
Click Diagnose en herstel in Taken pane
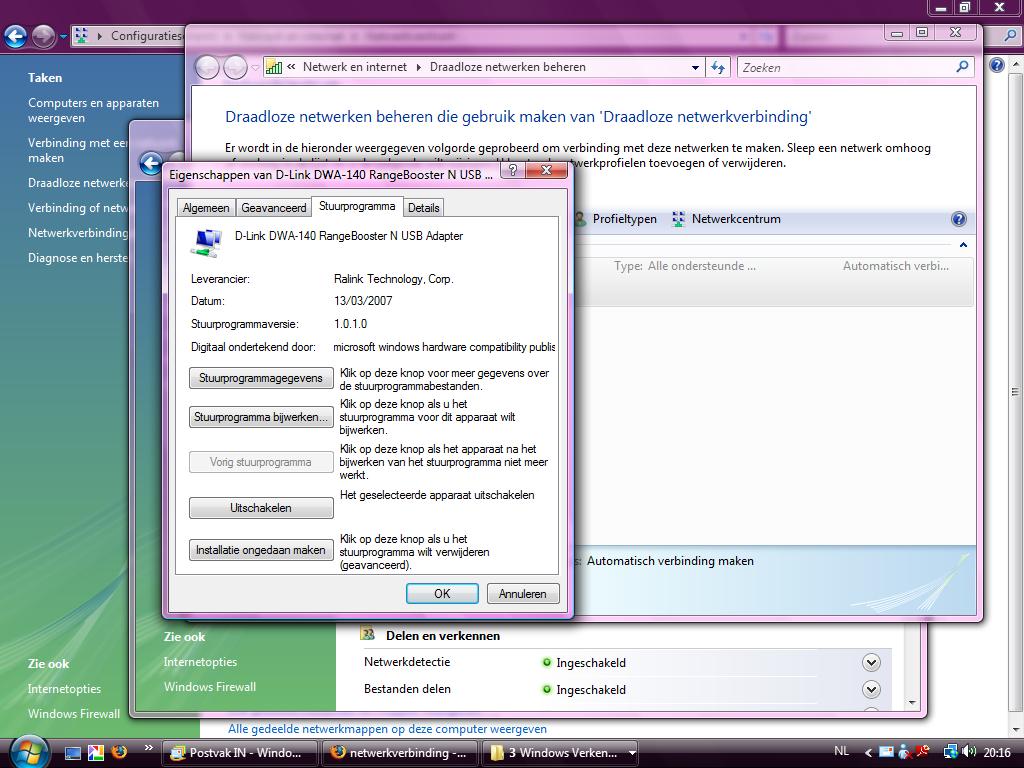click(78, 258)
